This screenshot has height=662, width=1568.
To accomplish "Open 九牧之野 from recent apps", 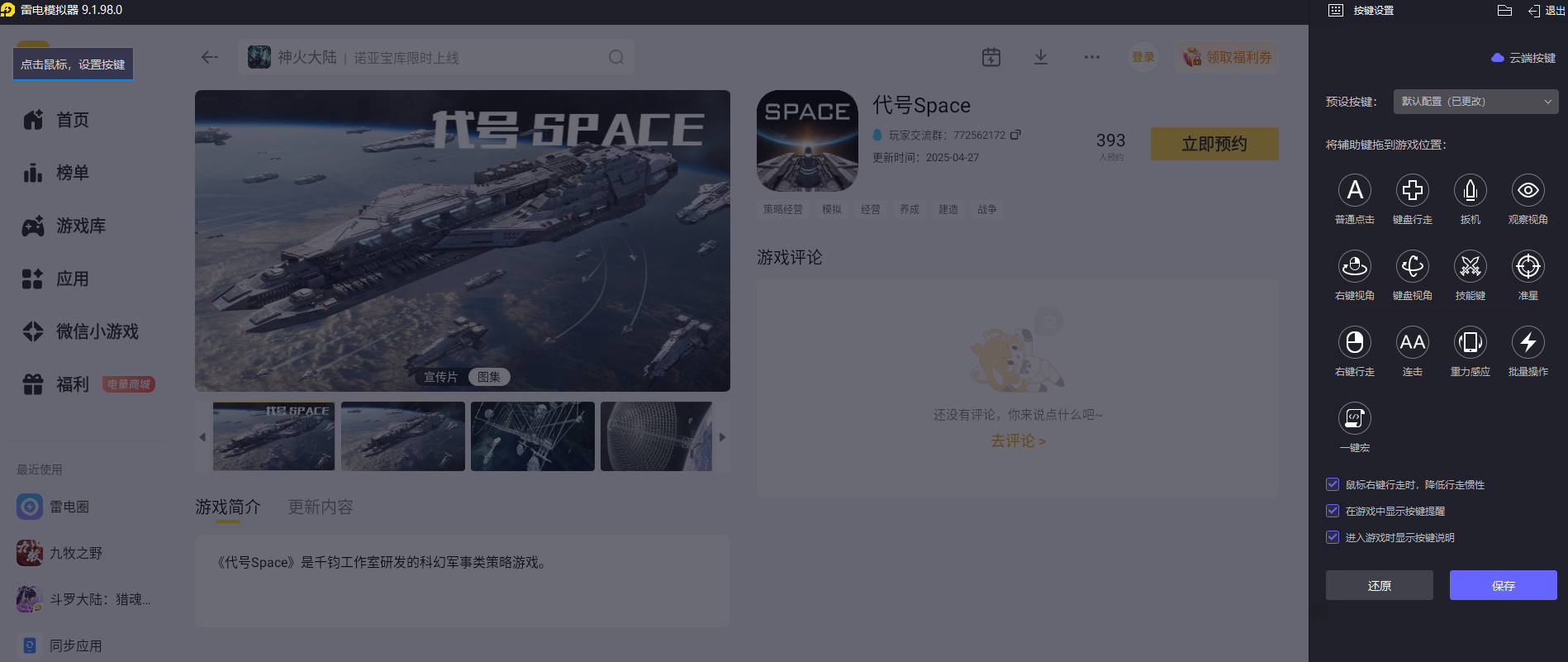I will 59,553.
